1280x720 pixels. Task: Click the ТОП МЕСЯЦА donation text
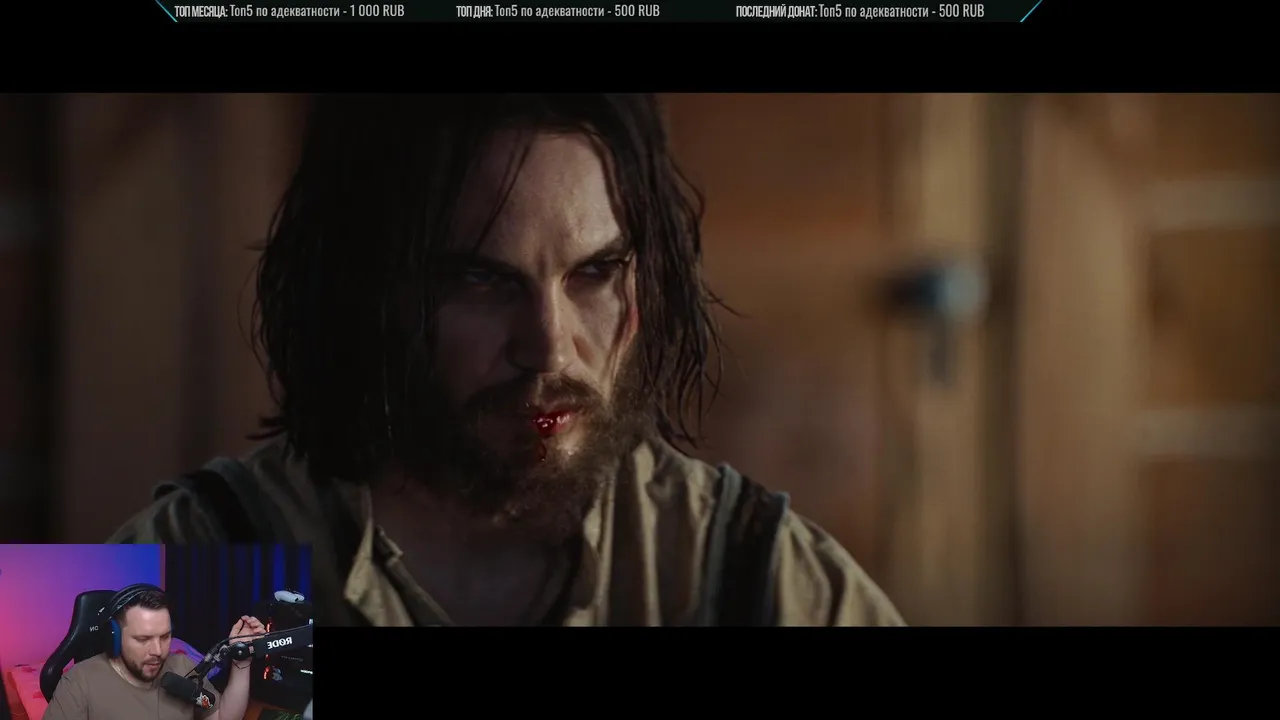pos(289,11)
